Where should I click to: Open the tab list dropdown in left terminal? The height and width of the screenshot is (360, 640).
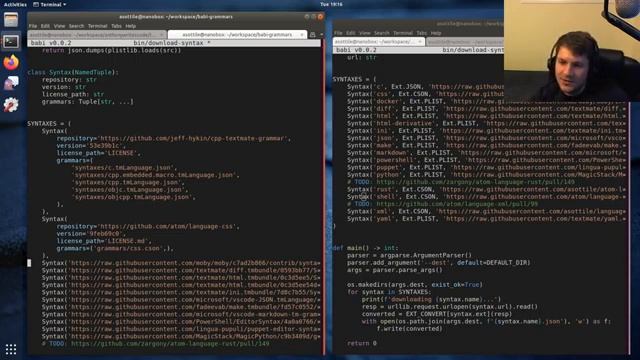(x=321, y=35)
